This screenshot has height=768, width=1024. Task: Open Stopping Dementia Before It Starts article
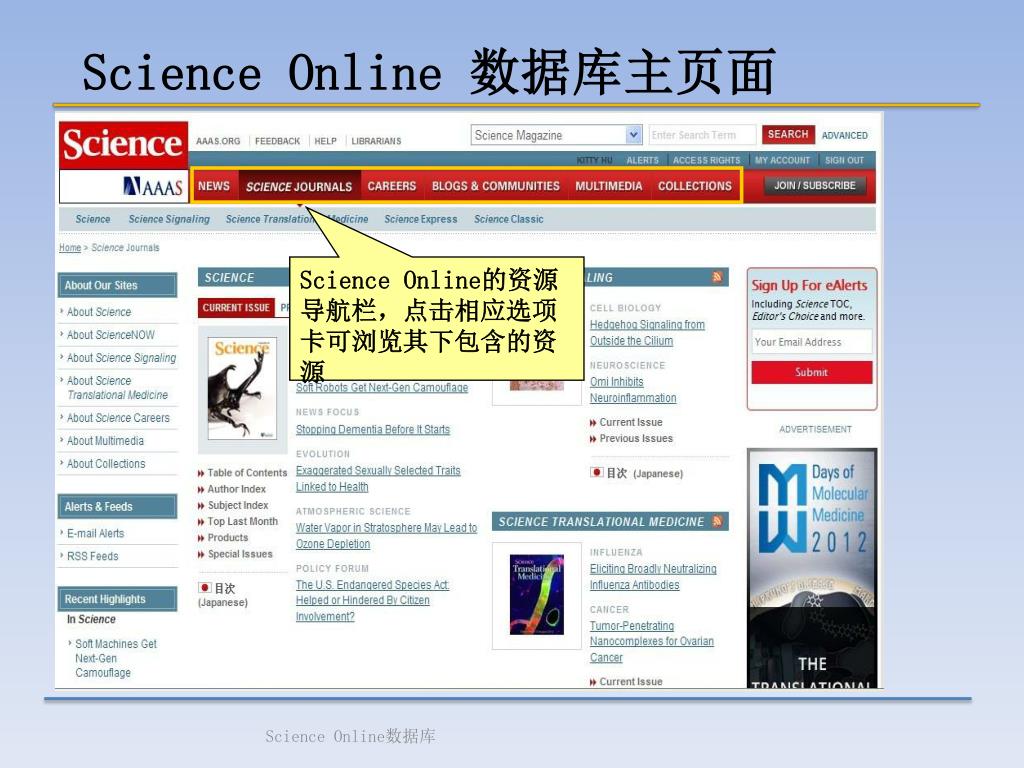(373, 430)
